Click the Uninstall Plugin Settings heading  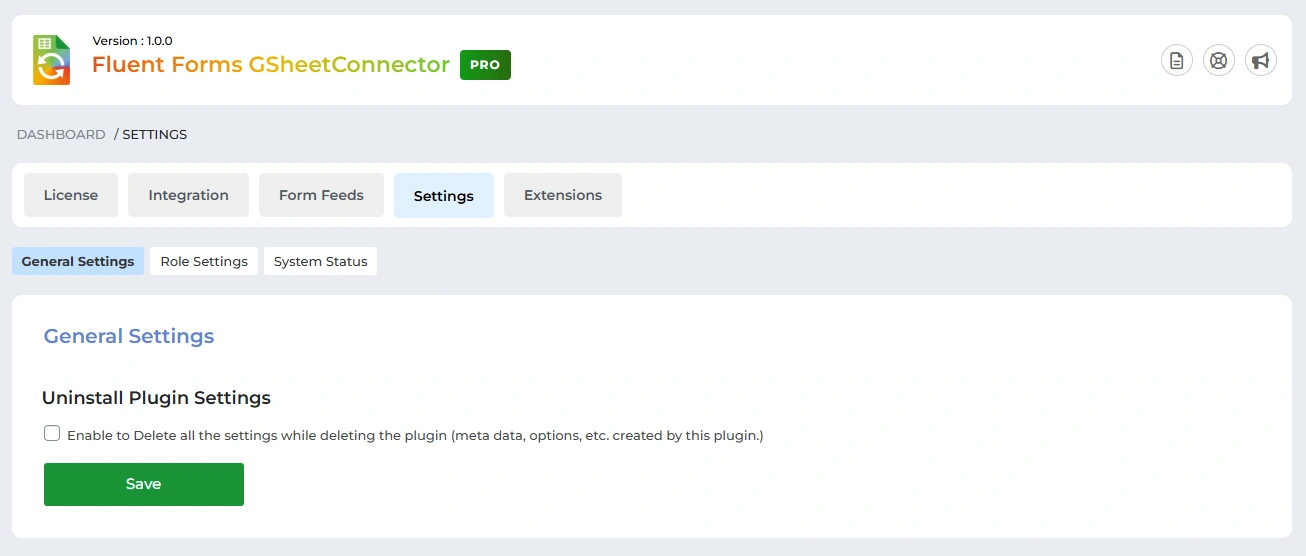pyautogui.click(x=156, y=398)
